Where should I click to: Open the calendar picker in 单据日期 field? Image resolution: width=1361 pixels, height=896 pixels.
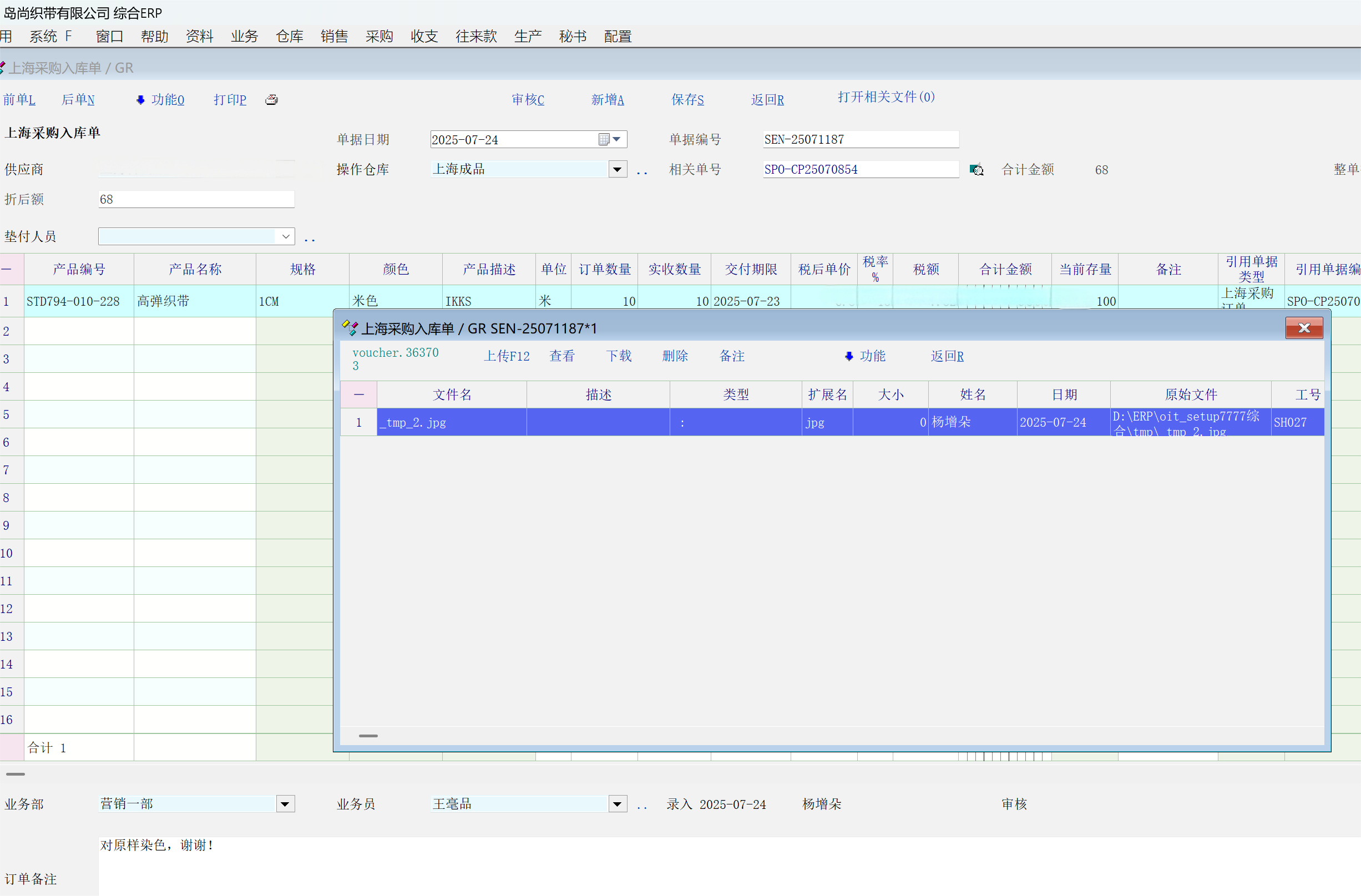pos(609,139)
